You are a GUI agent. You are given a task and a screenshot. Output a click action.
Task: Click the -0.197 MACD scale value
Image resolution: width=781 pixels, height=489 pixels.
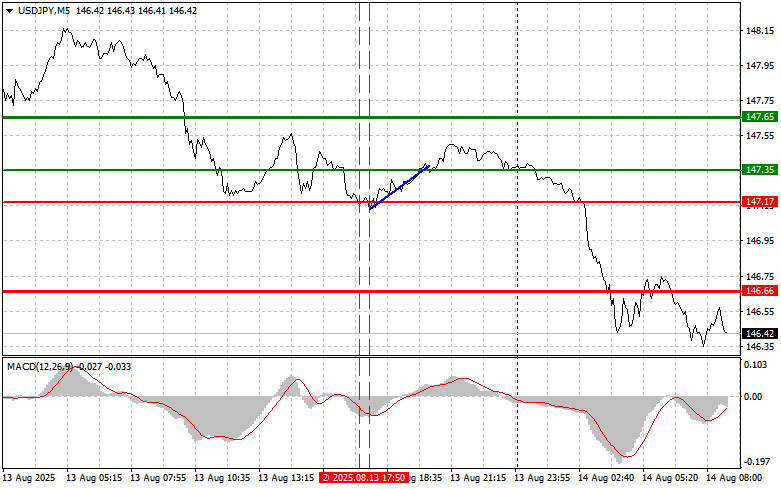pyautogui.click(x=758, y=462)
